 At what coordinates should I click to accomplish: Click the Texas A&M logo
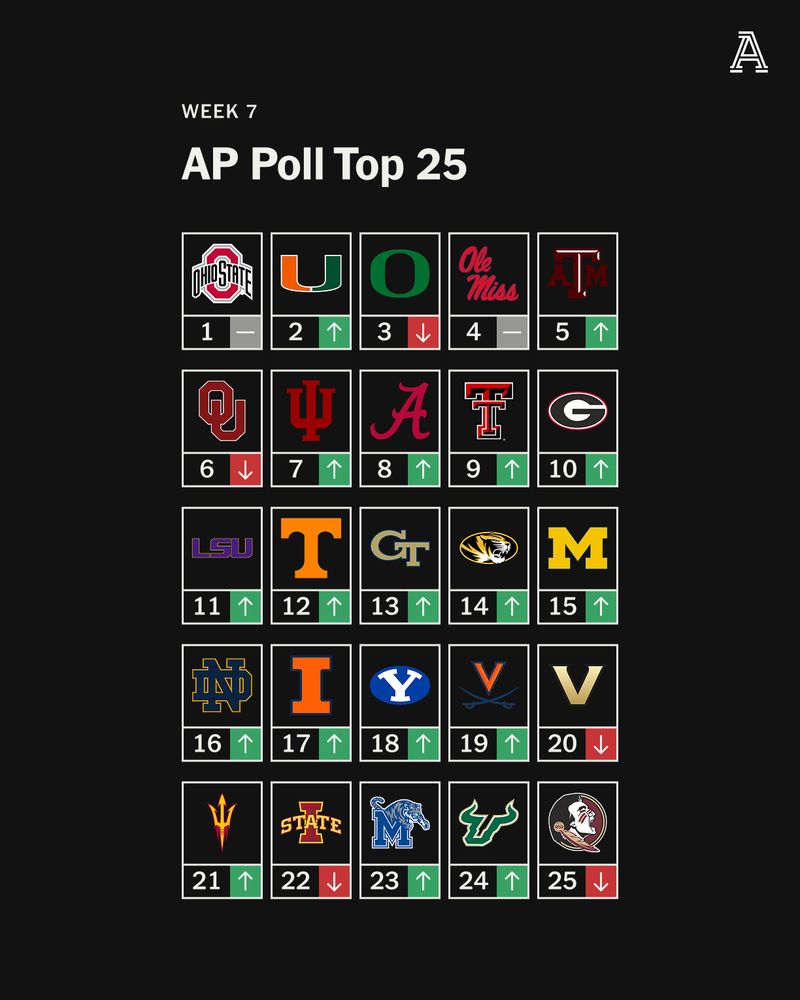[x=578, y=274]
